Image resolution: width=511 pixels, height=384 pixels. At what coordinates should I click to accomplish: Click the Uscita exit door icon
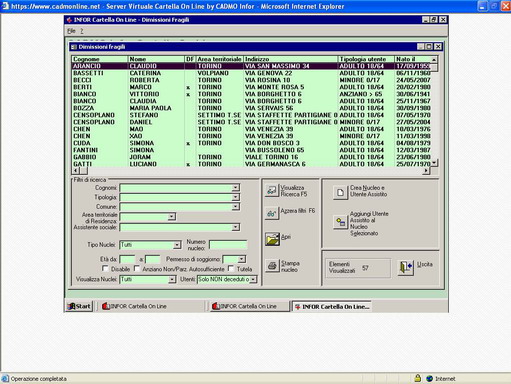click(406, 267)
